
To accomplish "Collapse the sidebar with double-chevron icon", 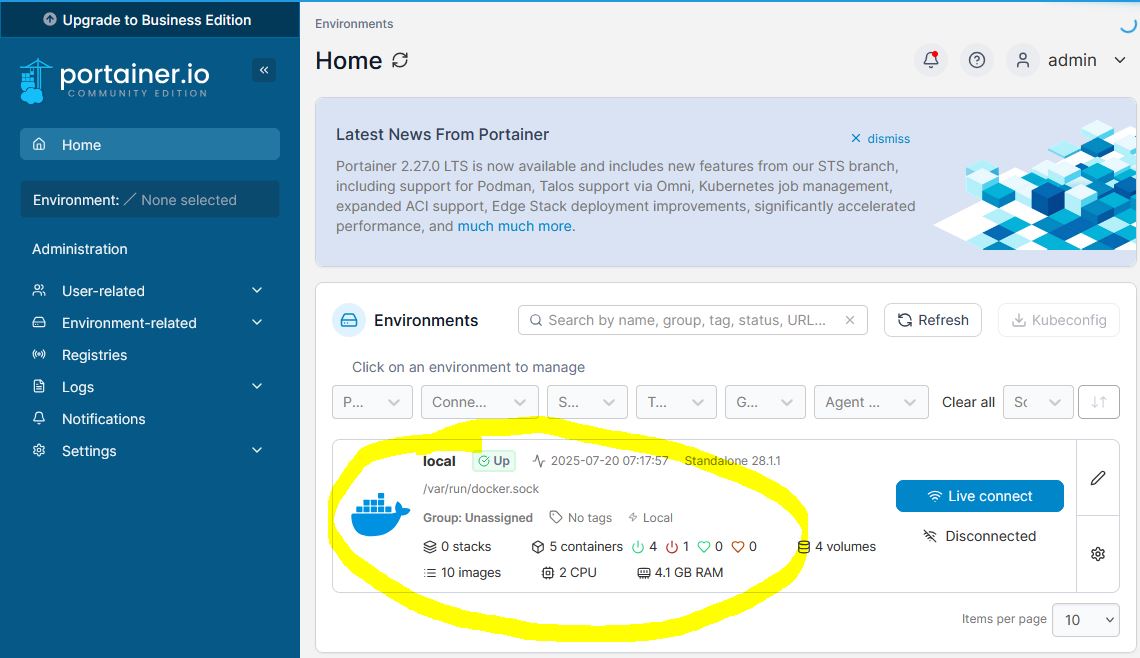I will pos(264,70).
